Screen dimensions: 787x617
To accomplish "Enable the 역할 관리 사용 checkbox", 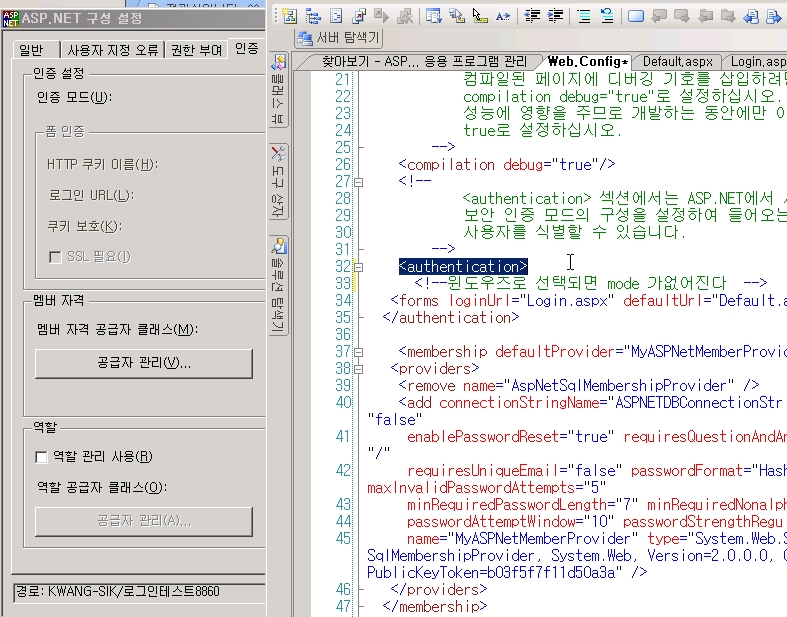I will click(41, 457).
